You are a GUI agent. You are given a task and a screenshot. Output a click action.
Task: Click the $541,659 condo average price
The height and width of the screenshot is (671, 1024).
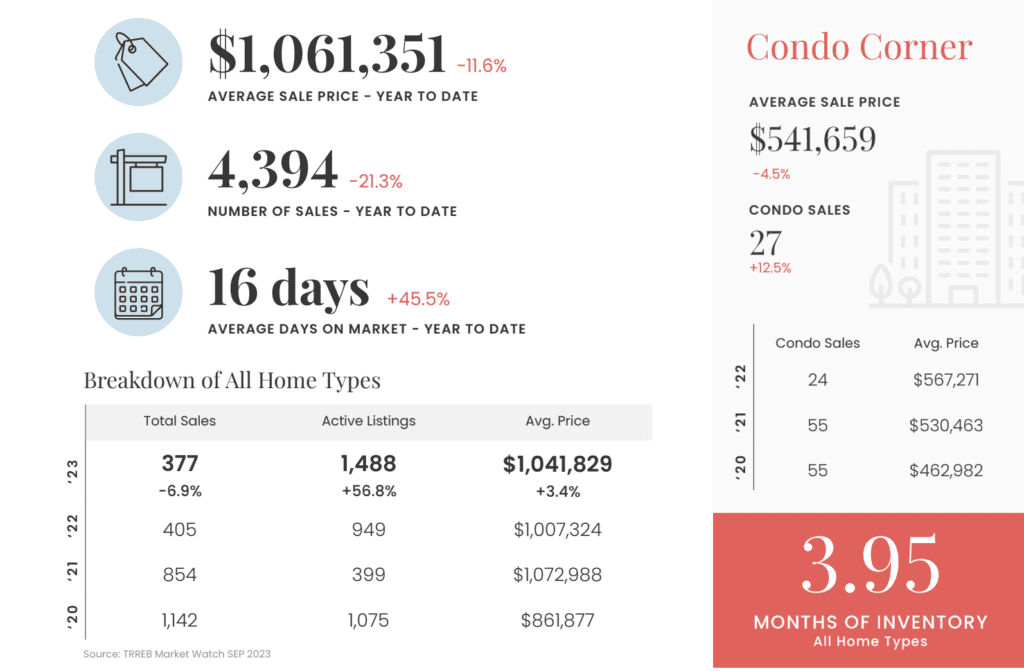[812, 139]
